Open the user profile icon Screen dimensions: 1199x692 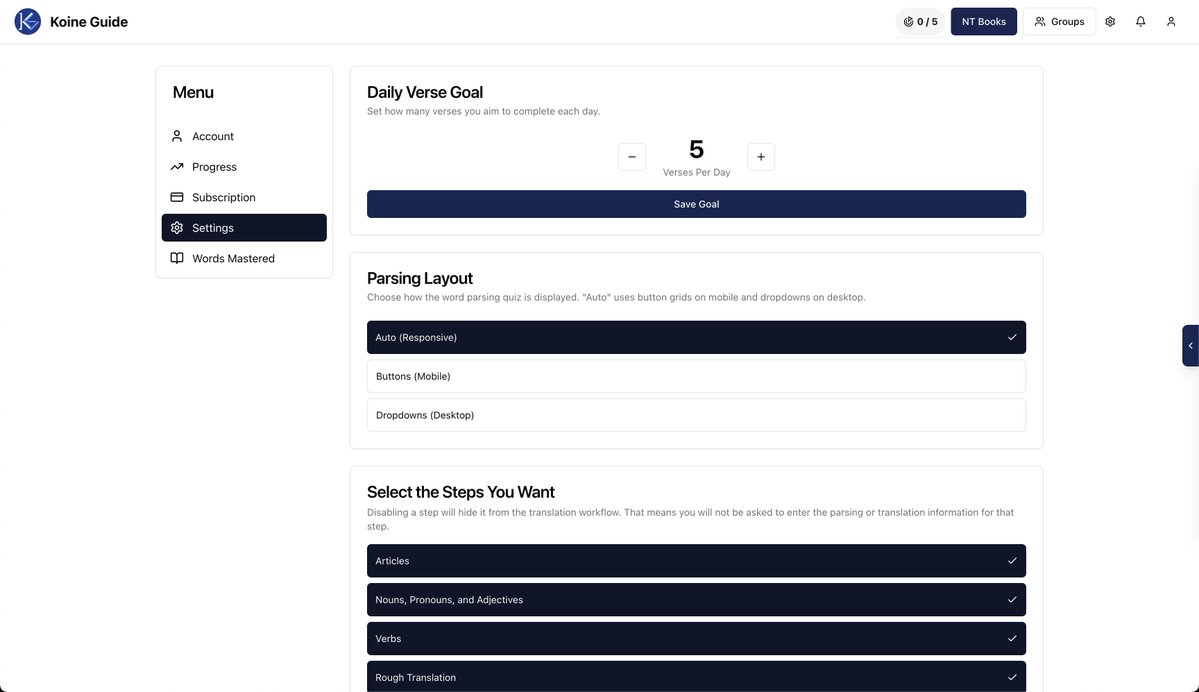1171,21
